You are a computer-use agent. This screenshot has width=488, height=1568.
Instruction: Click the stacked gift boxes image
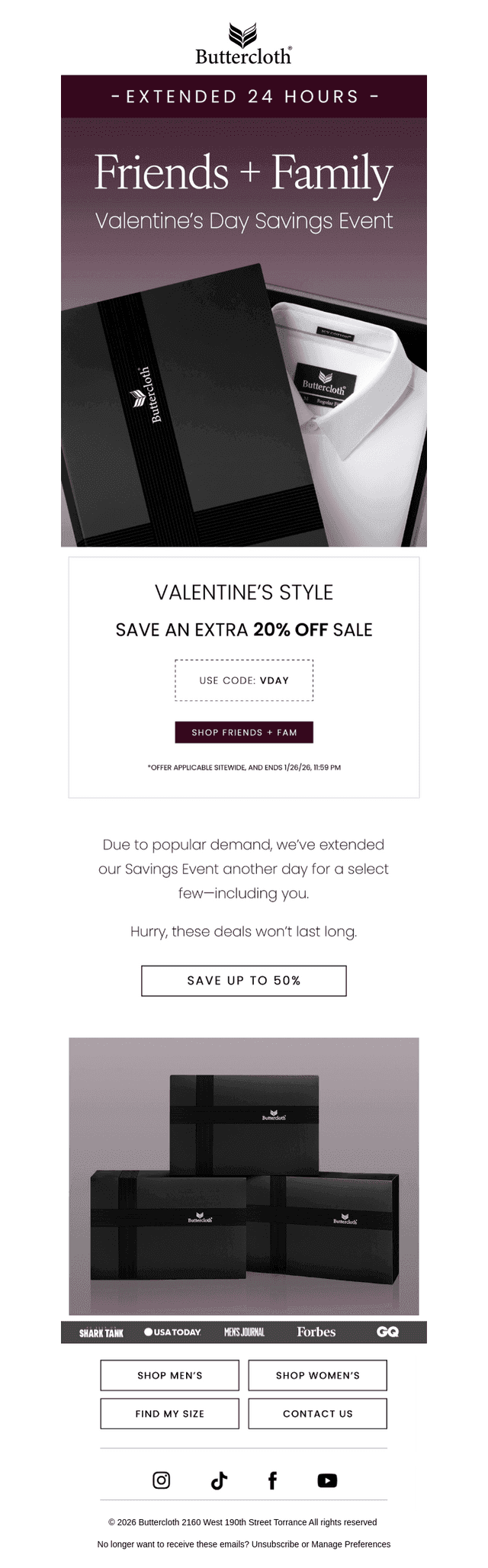click(244, 1176)
